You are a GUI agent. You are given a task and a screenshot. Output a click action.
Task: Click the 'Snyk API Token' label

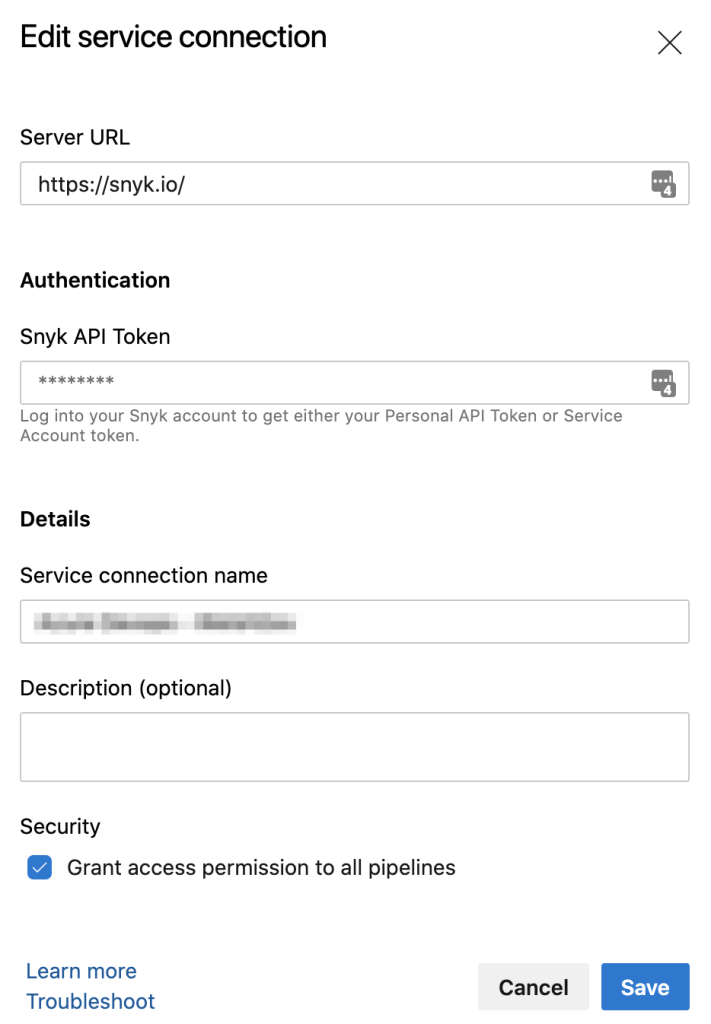pos(95,337)
